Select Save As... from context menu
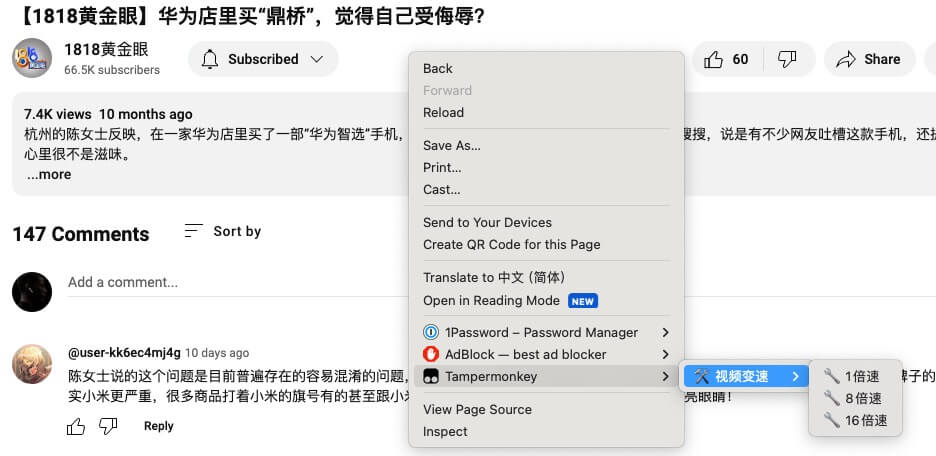This screenshot has height=456, width=936. (x=546, y=146)
